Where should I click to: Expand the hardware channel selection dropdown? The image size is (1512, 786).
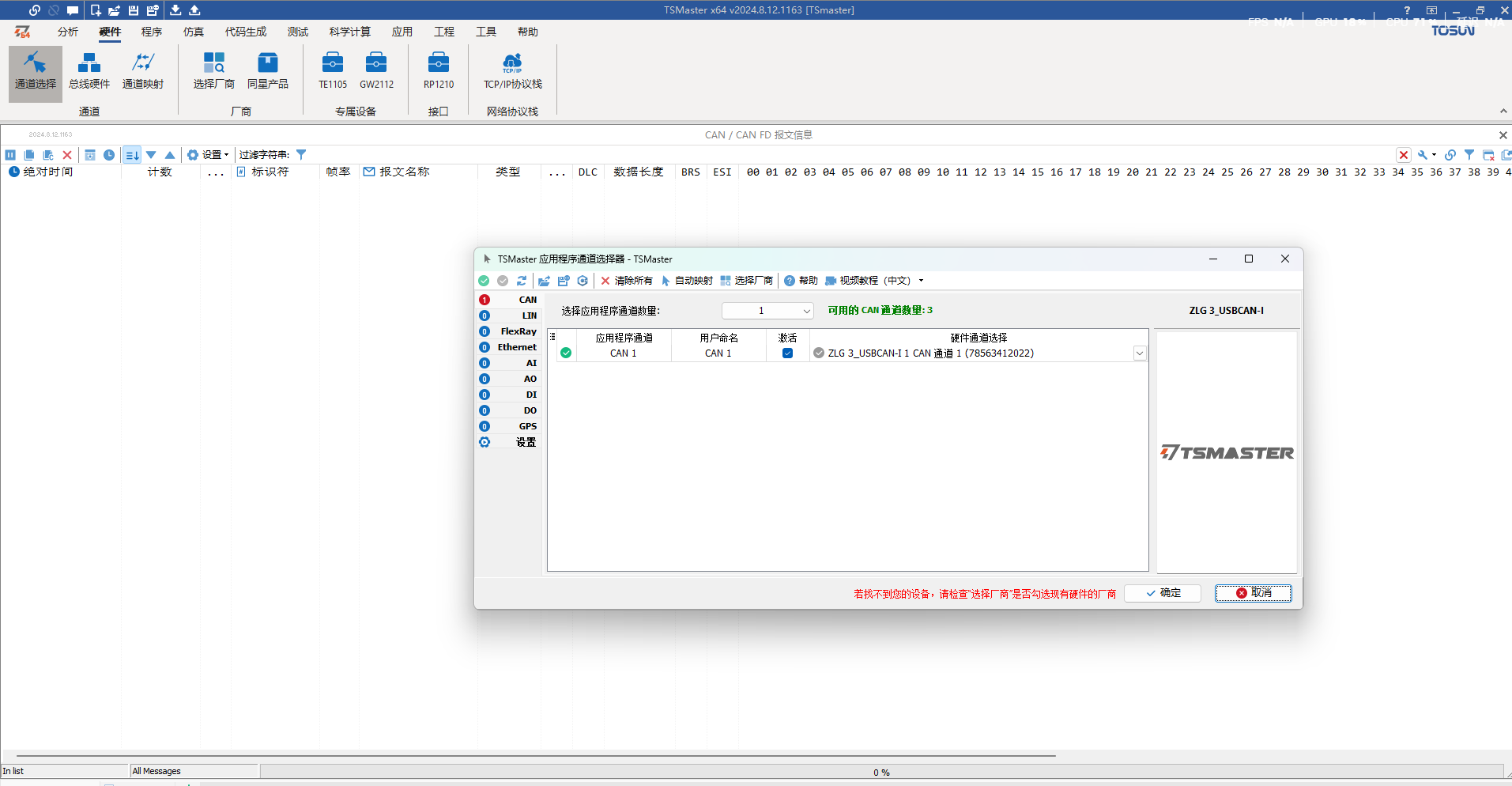tap(1140, 353)
